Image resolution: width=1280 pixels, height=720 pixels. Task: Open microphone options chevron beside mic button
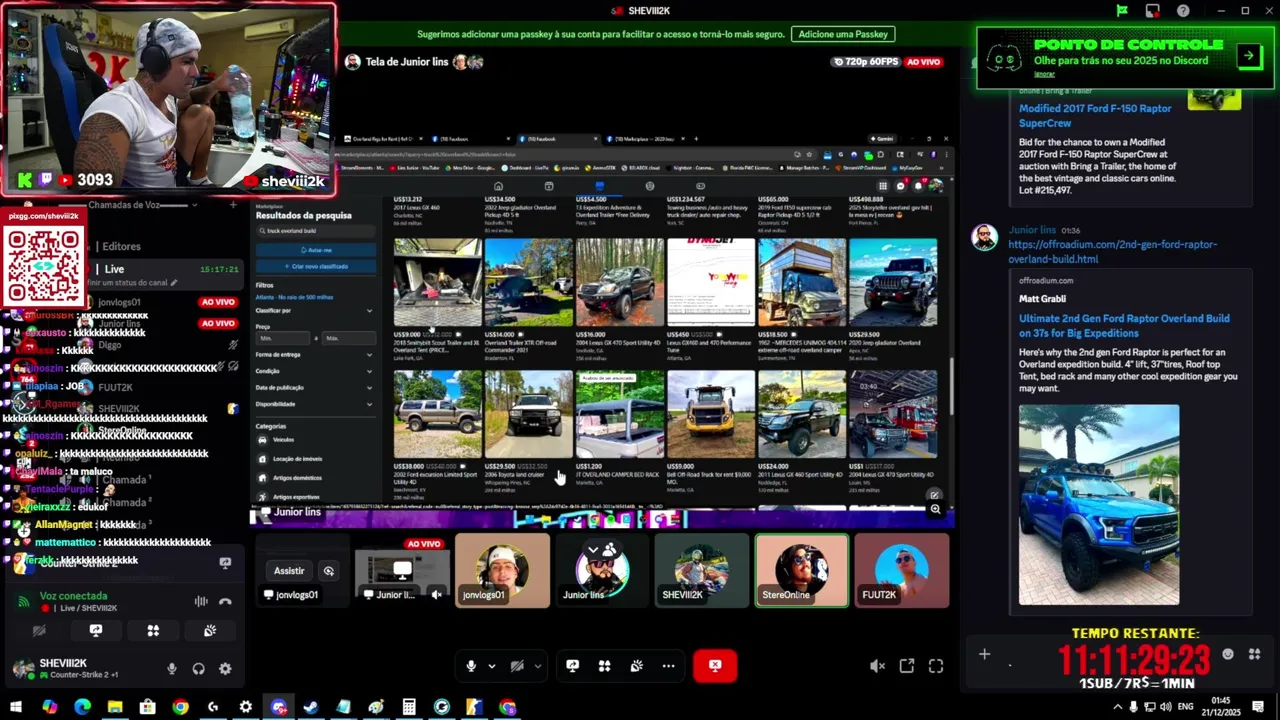point(491,666)
